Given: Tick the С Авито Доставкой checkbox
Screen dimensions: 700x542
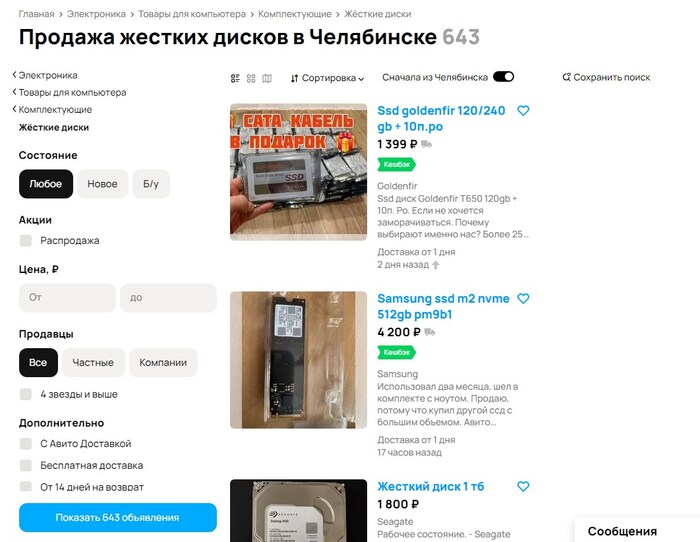Looking at the screenshot, I should click(x=26, y=443).
